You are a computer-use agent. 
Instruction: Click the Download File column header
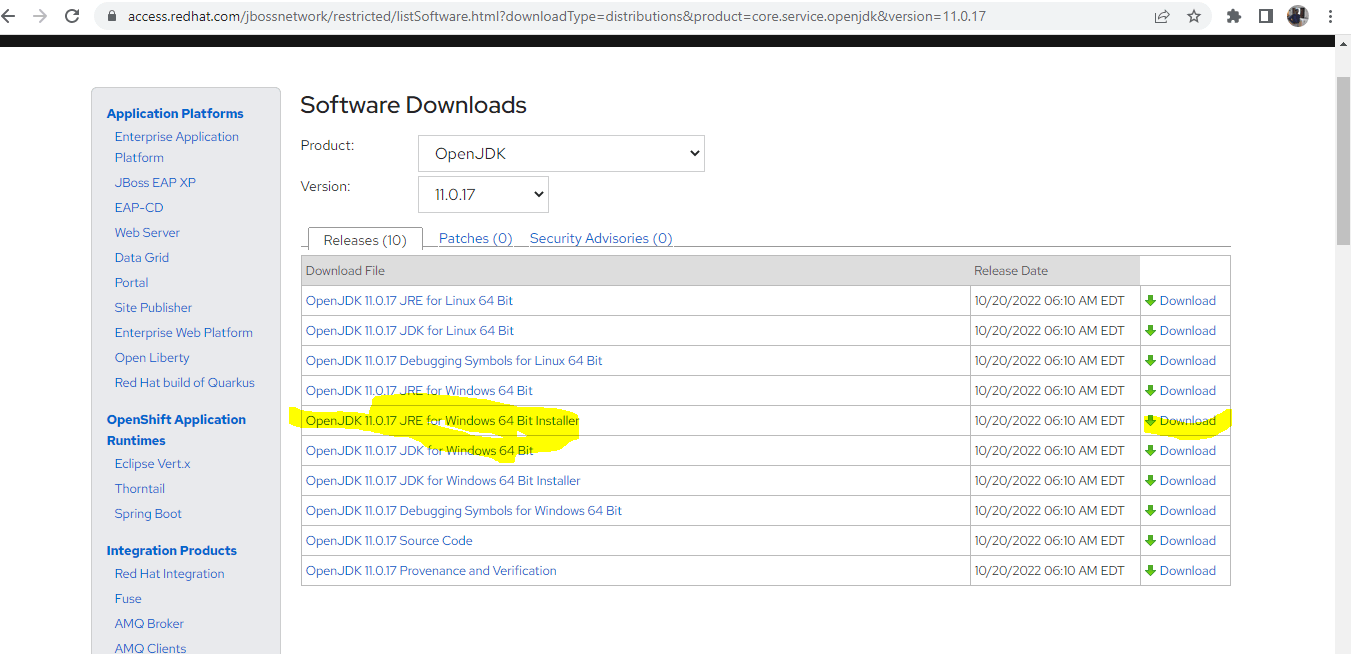coord(345,270)
